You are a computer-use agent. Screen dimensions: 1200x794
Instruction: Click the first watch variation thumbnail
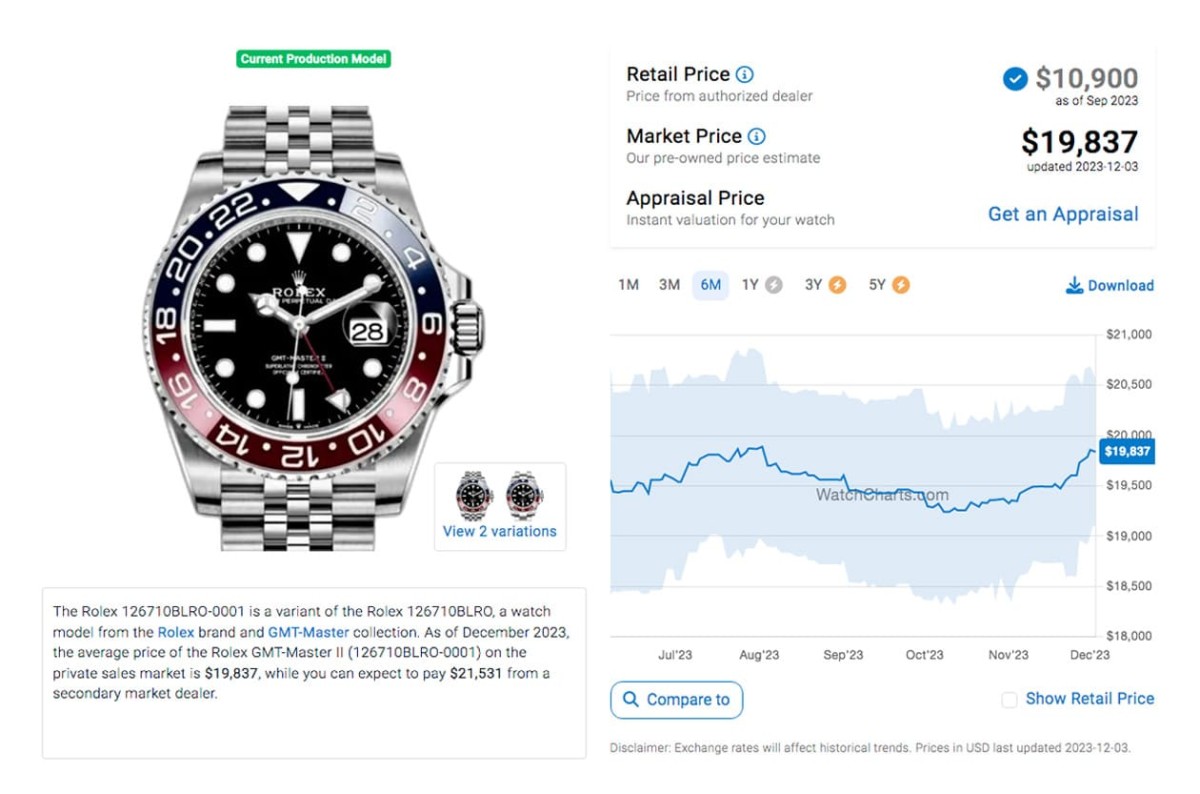tap(475, 495)
